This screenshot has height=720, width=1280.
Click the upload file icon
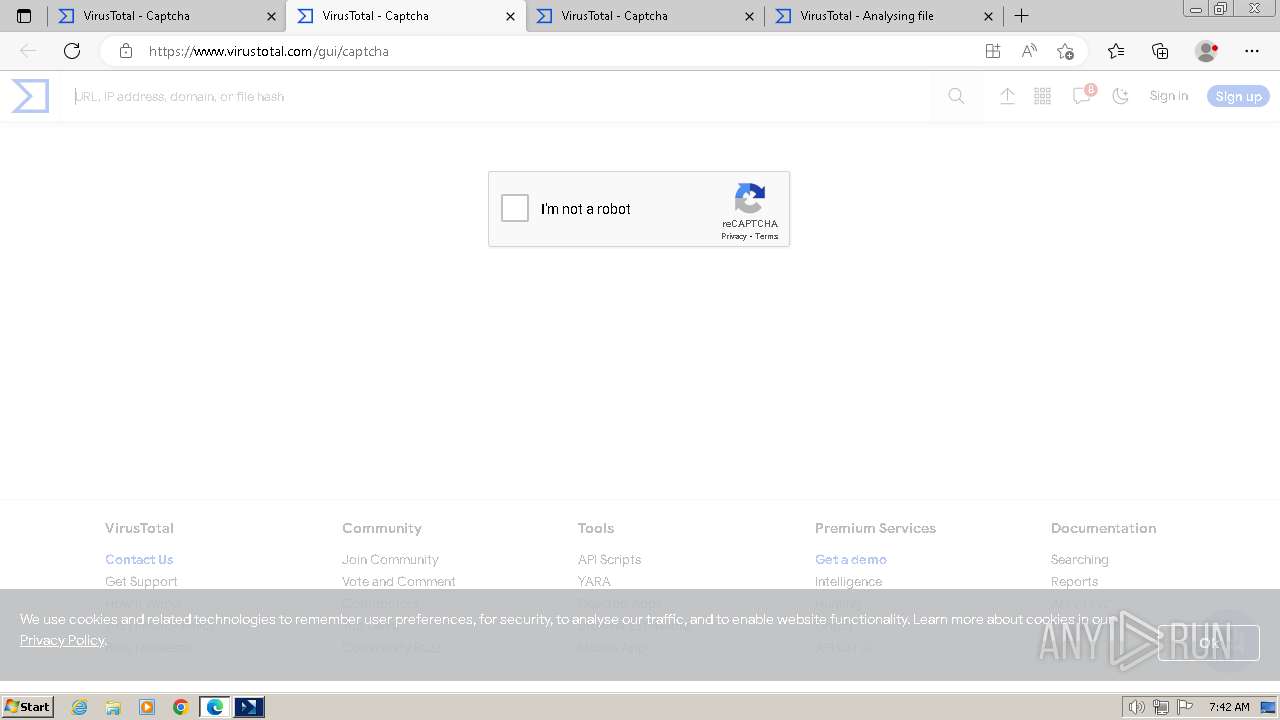click(1007, 96)
